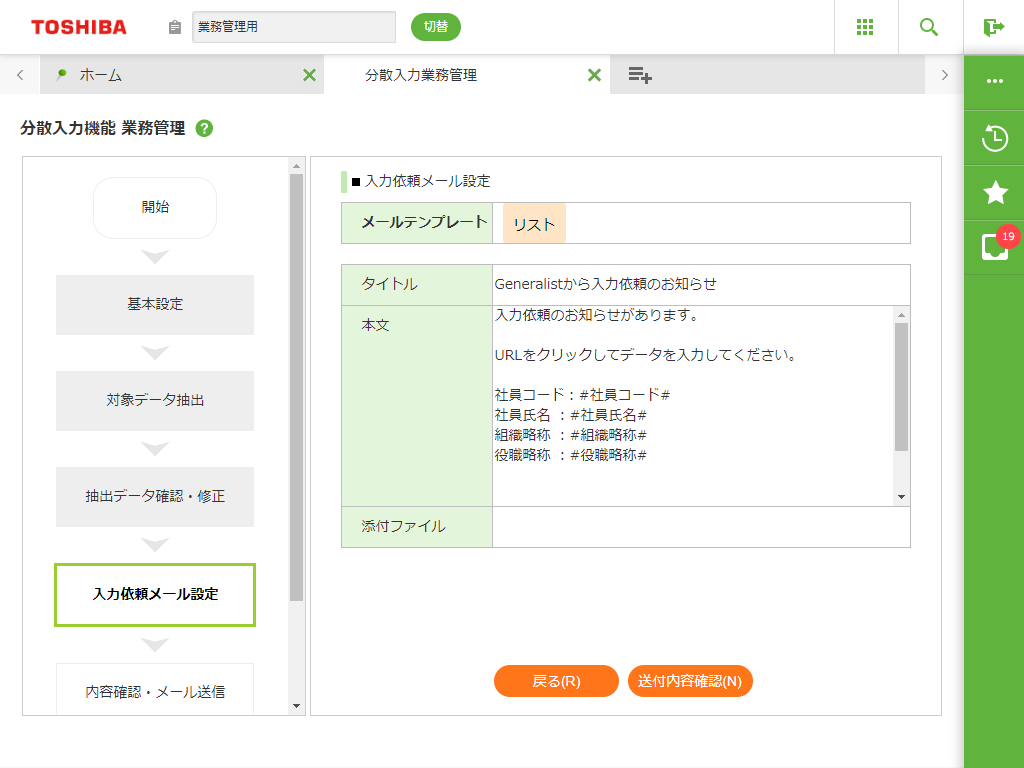Select the 分散入力業務管理 tab
This screenshot has width=1024, height=768.
pyautogui.click(x=440, y=75)
